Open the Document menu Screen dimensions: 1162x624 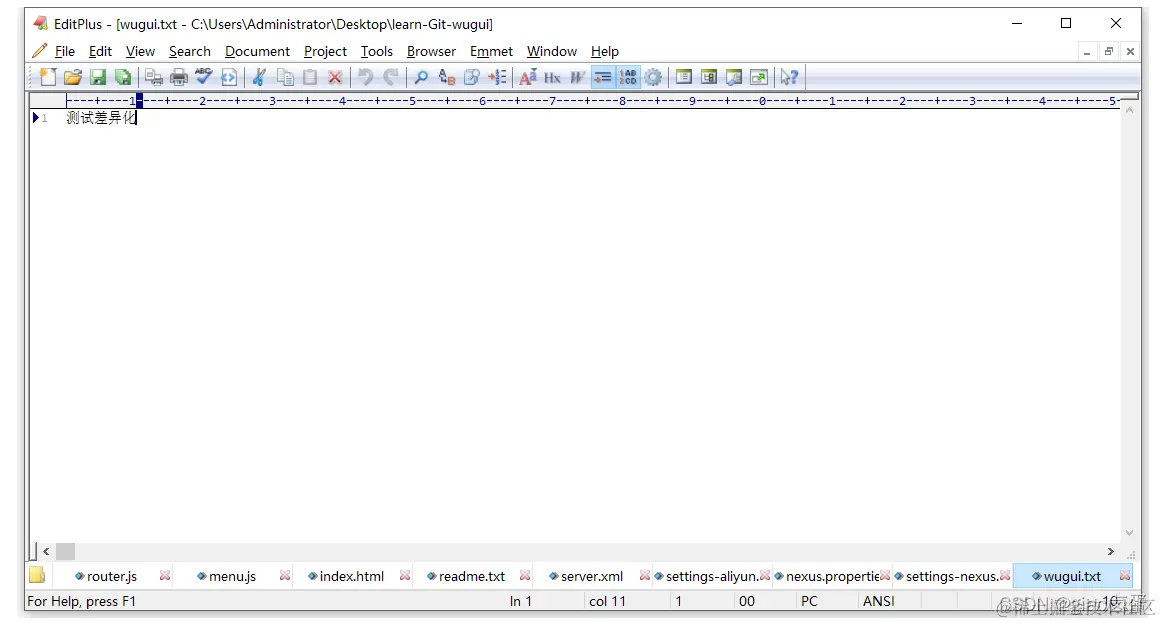(257, 51)
